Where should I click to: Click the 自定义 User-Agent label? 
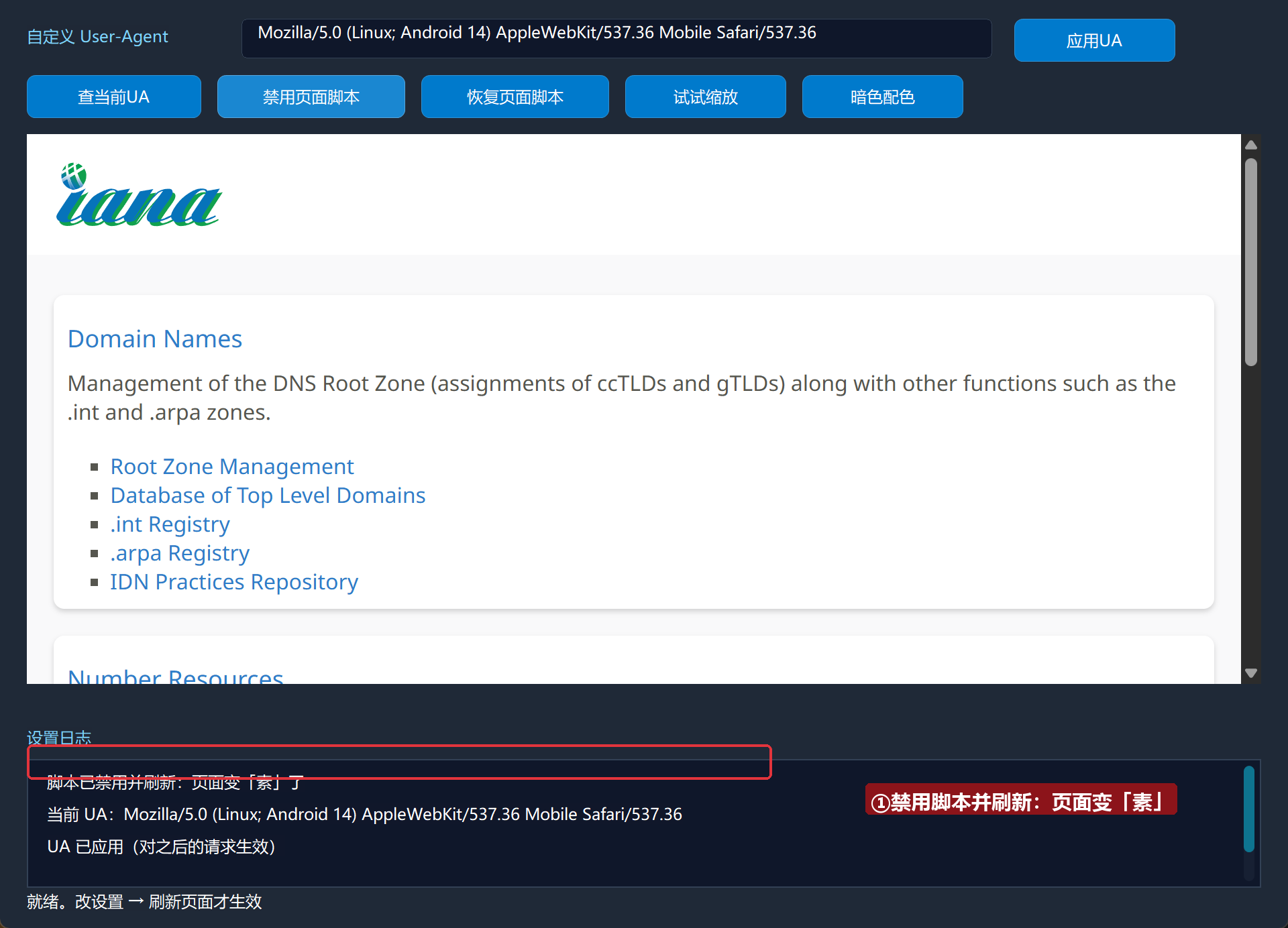coord(97,37)
